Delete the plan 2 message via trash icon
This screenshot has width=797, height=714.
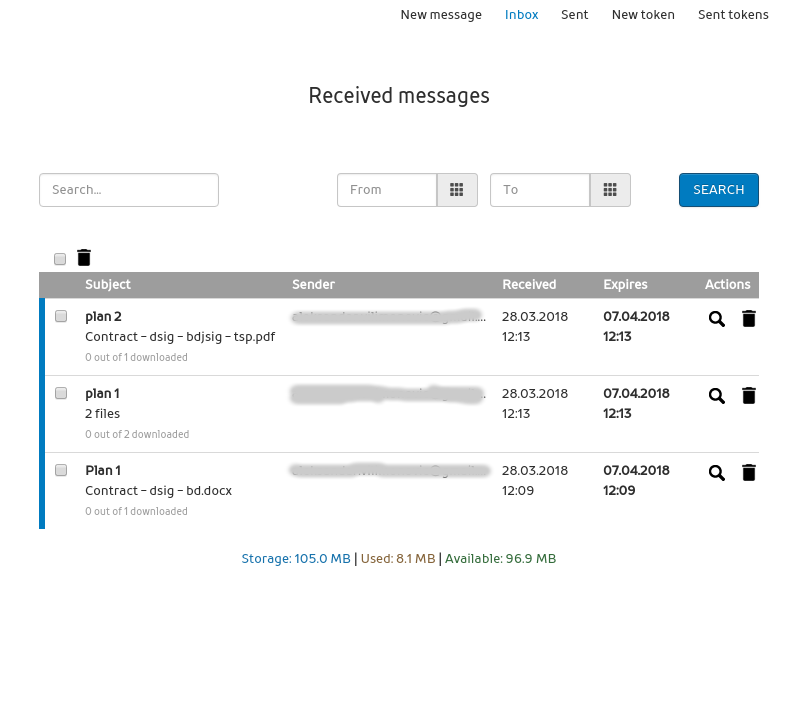click(748, 319)
